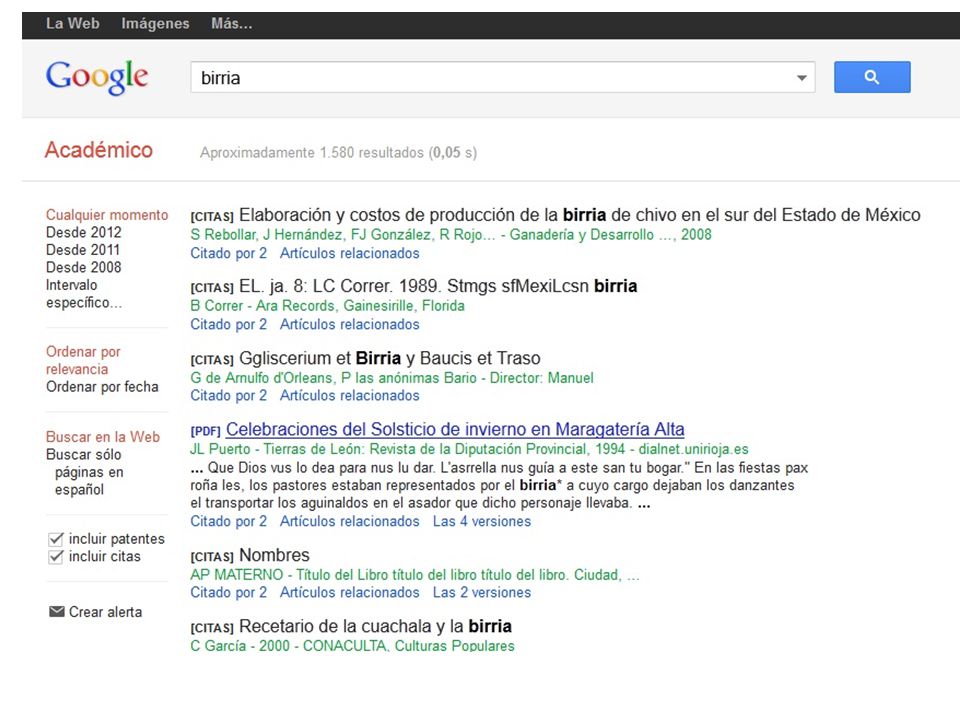Viewport: 960px width, 720px height.
Task: Click Artículos relacionados under B Correr result
Action: pos(350,324)
